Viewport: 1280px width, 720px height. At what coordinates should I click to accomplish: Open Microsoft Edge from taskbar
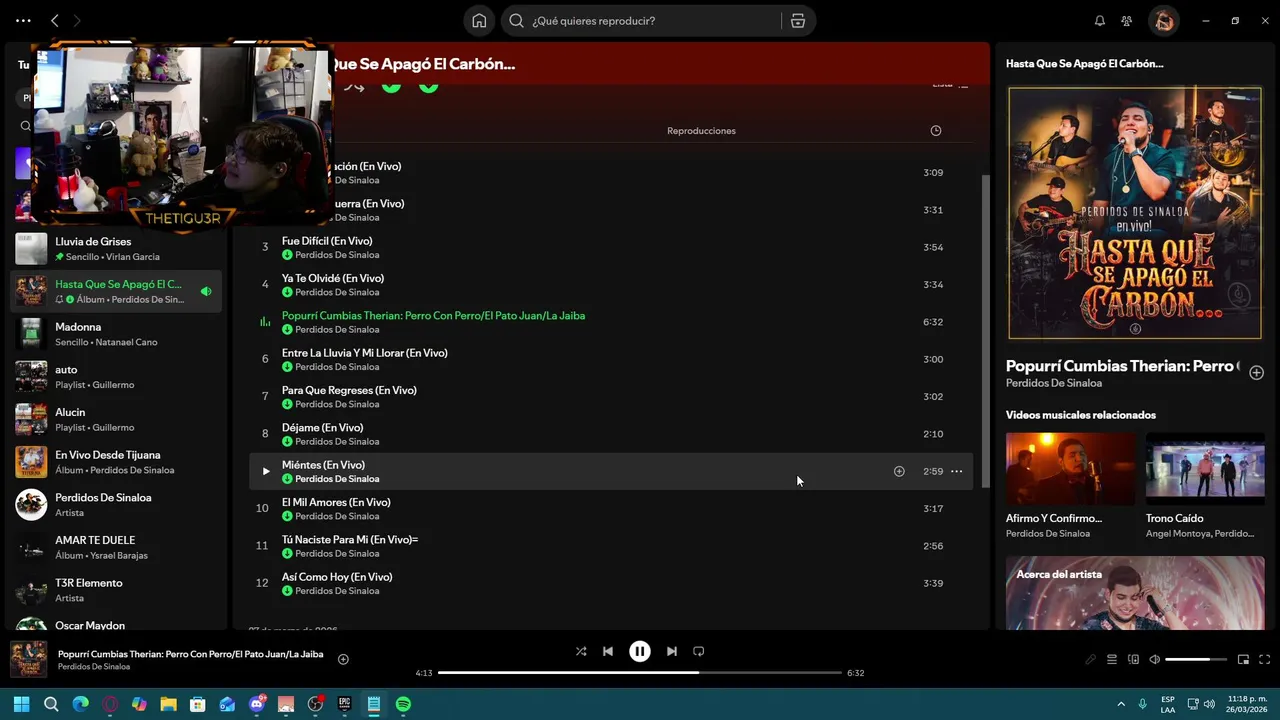tap(81, 704)
